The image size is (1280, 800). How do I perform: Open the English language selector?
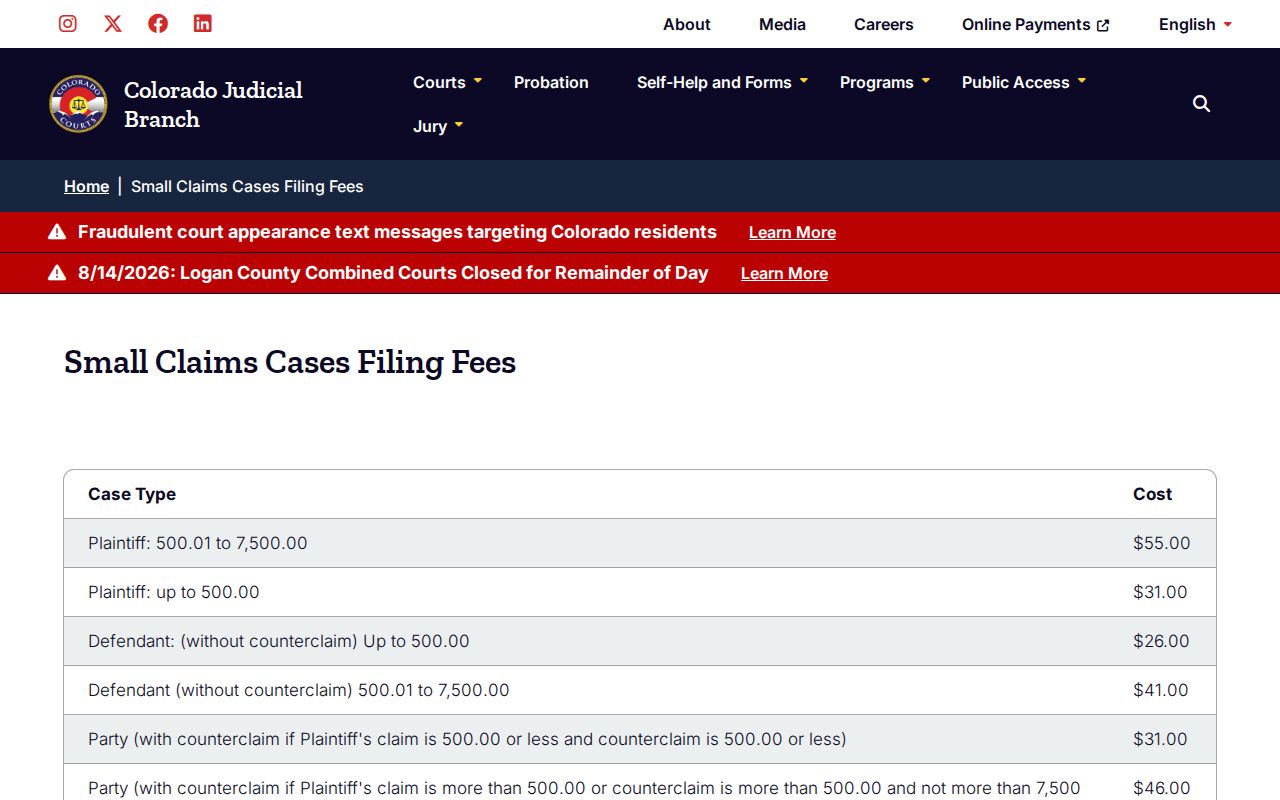click(1195, 24)
